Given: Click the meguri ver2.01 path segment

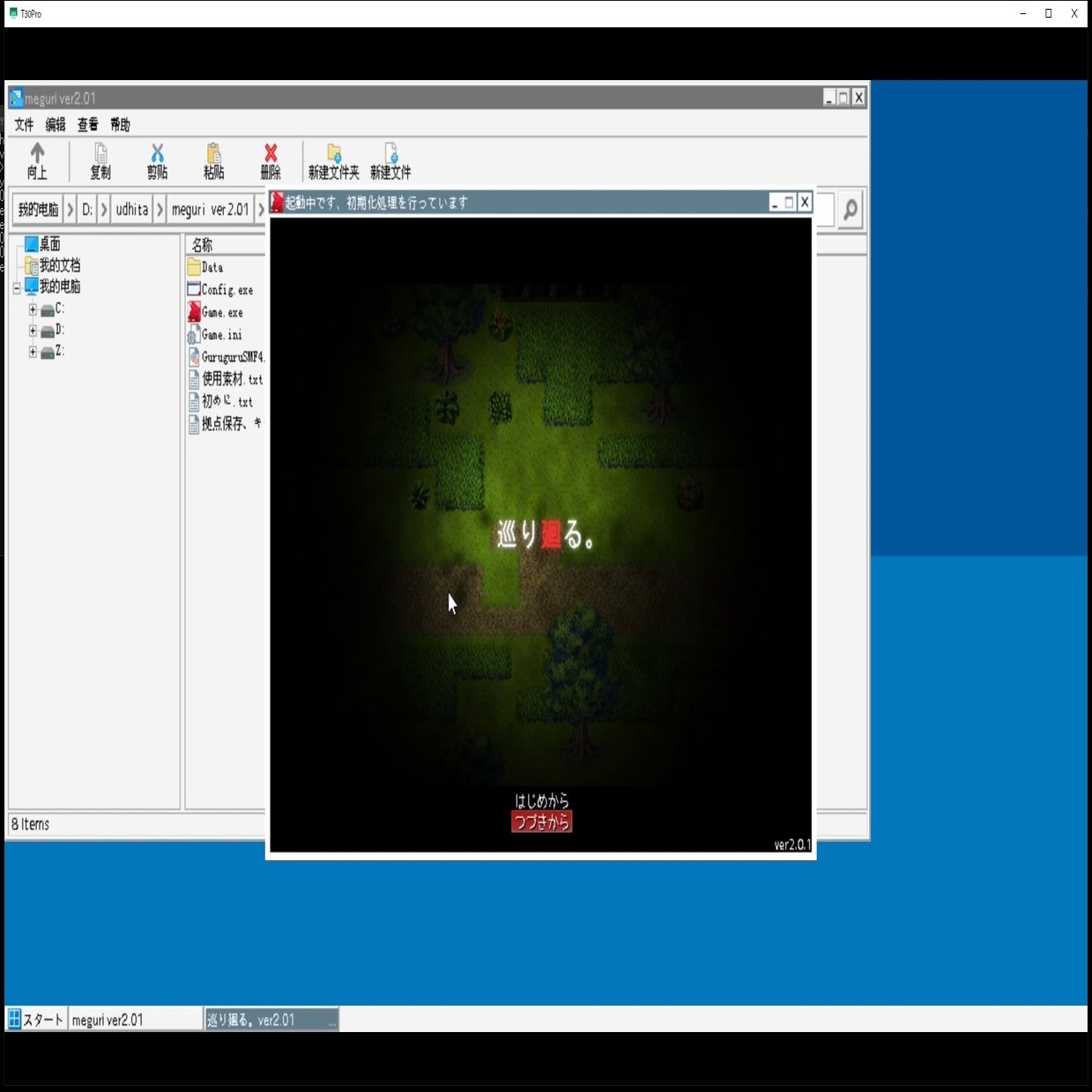Looking at the screenshot, I should coord(211,210).
